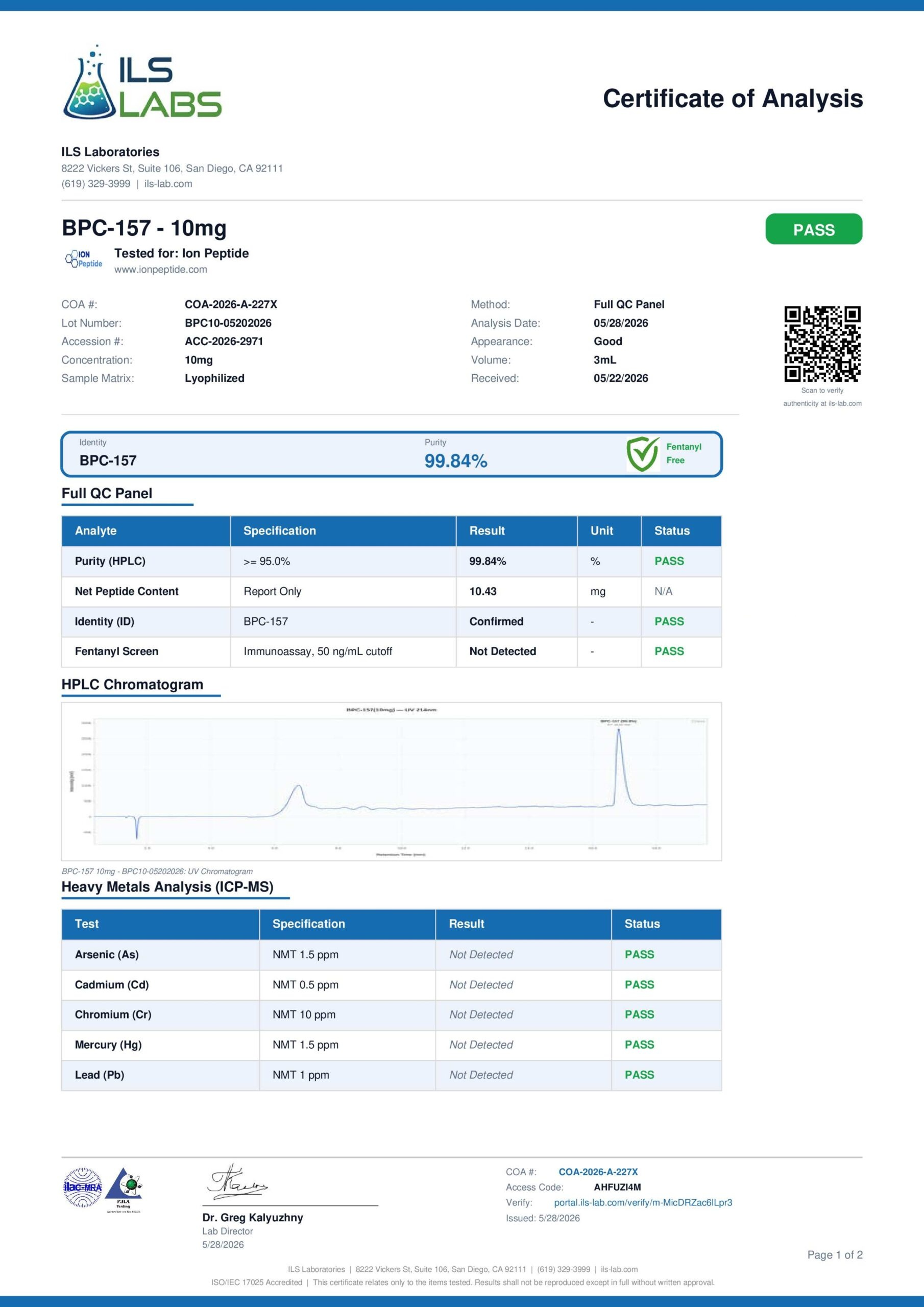
Task: Select Immunoassay, 50 ng/mL cutoff specification
Action: click(318, 652)
